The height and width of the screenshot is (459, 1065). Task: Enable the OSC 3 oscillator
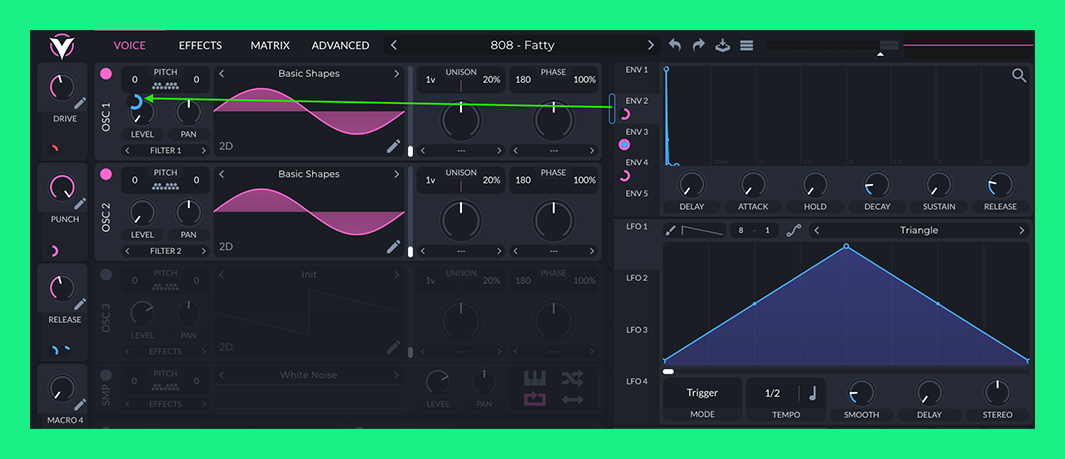(x=106, y=275)
